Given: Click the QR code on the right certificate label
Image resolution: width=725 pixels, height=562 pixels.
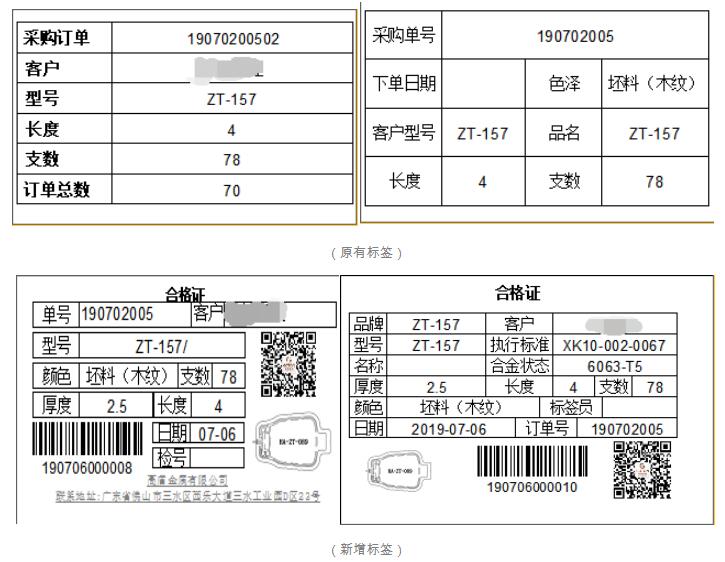Looking at the screenshot, I should (641, 469).
